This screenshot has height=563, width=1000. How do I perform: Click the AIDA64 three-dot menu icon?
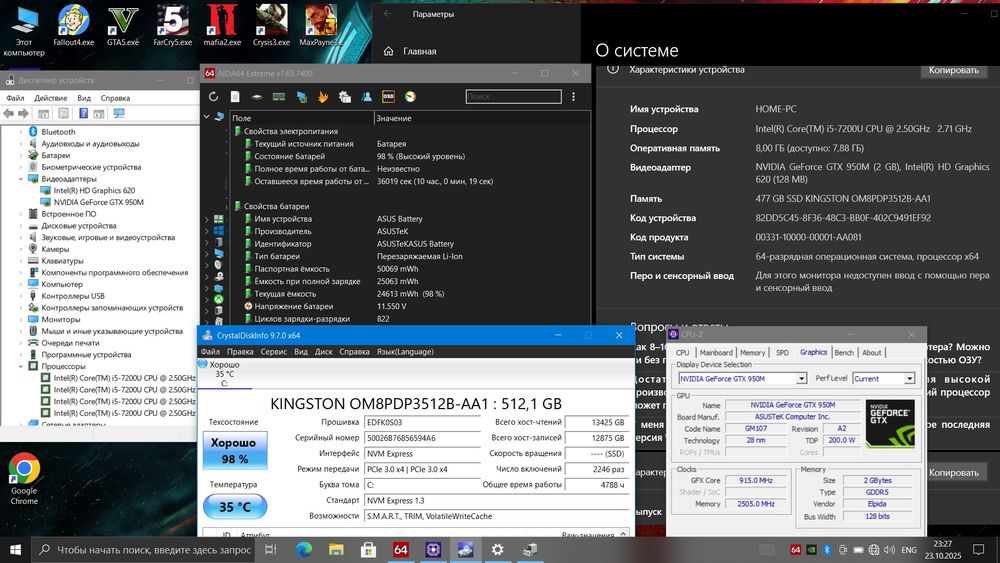(x=574, y=97)
